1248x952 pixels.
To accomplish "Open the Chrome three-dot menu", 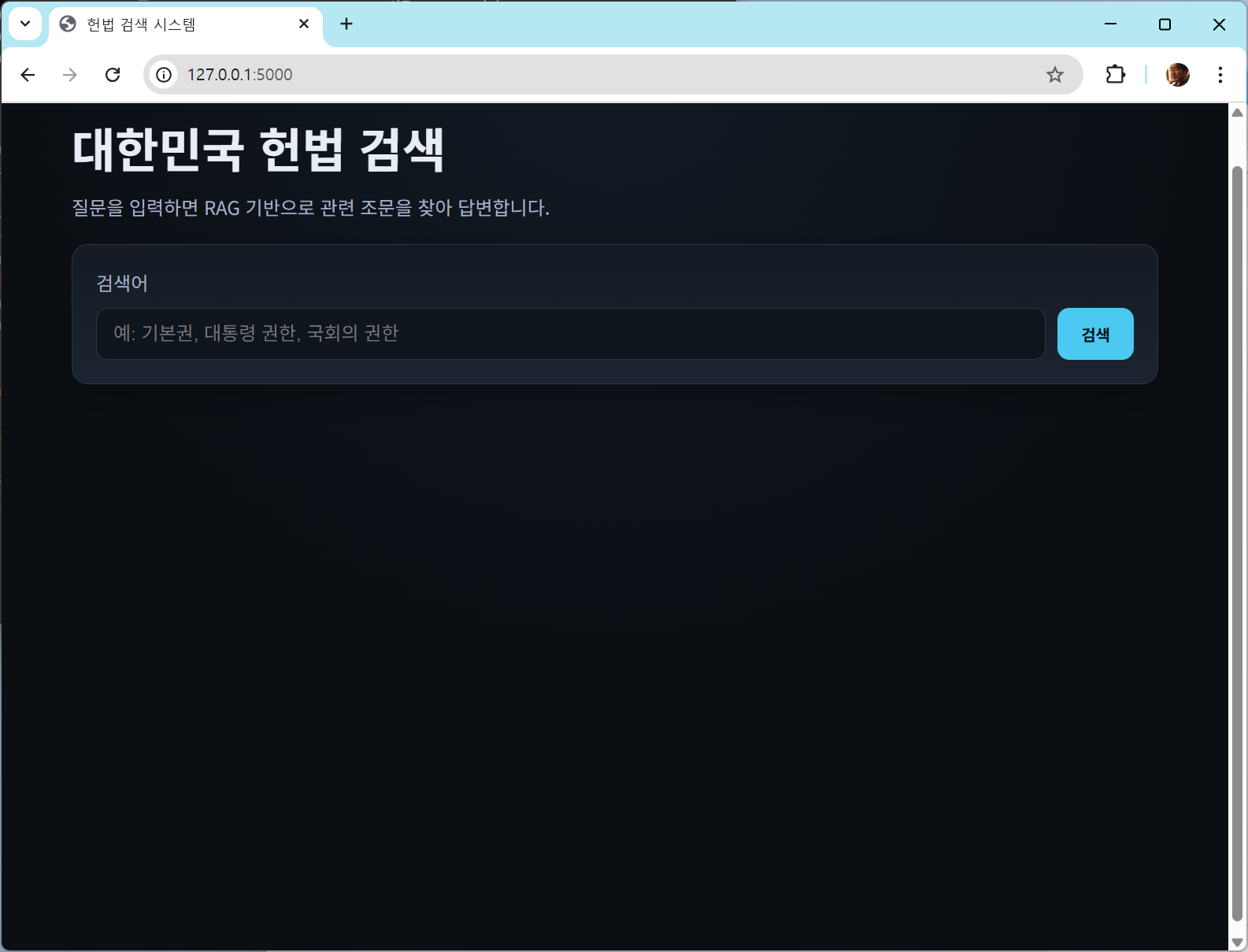I will (x=1220, y=75).
